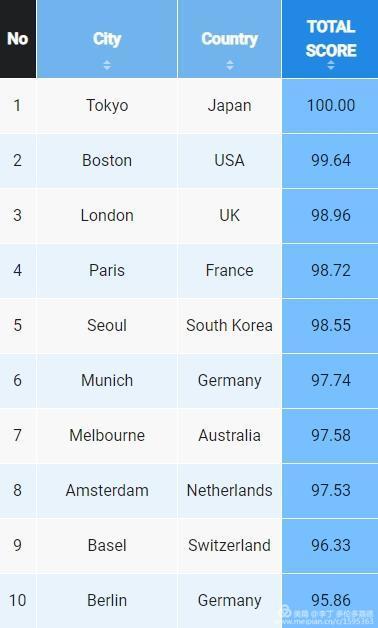Select the Country column header
378x628 pixels.
[x=229, y=39]
